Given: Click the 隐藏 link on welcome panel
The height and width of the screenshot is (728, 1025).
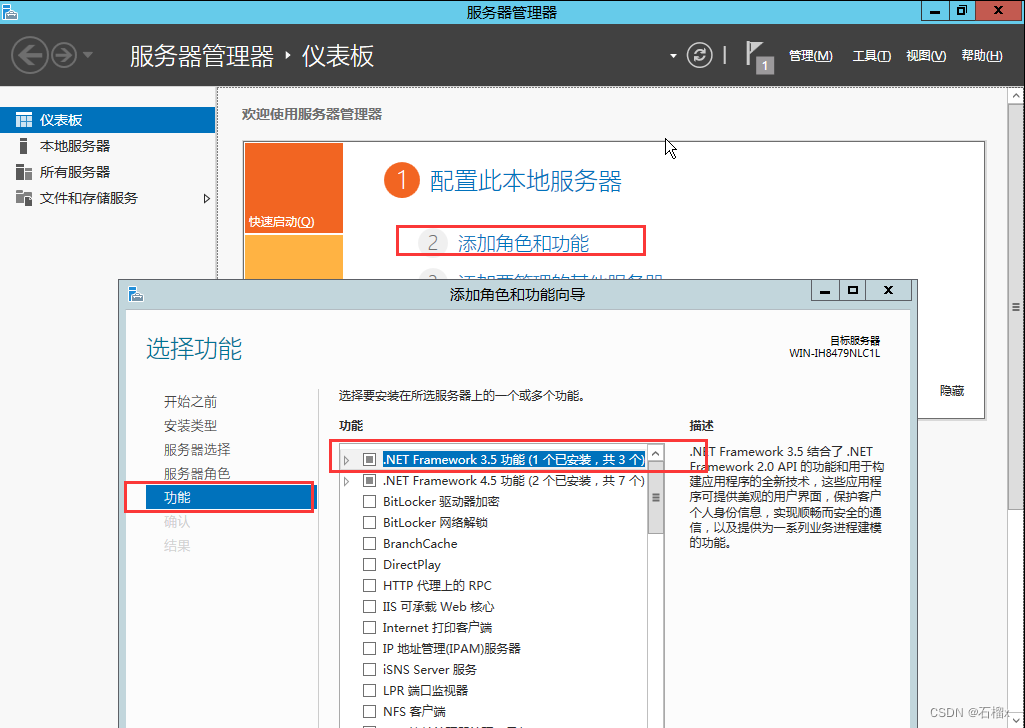Looking at the screenshot, I should (x=952, y=391).
